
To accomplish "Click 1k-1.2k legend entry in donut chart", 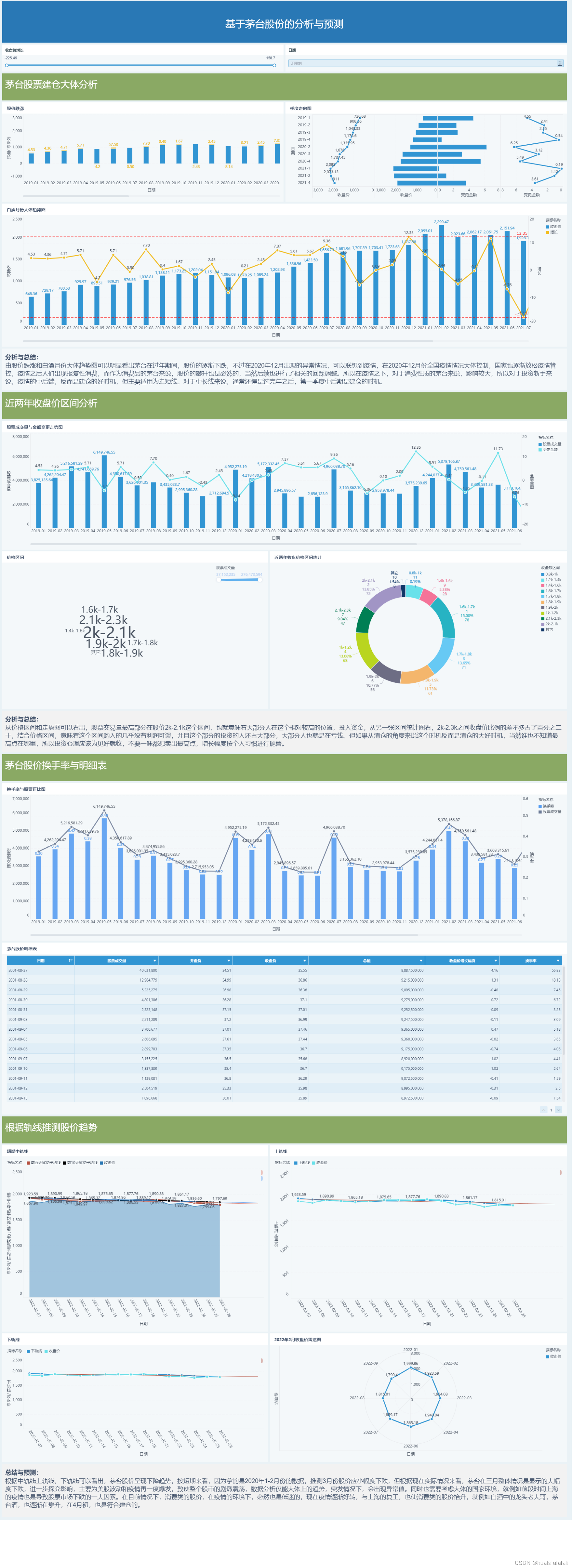I will [x=550, y=613].
